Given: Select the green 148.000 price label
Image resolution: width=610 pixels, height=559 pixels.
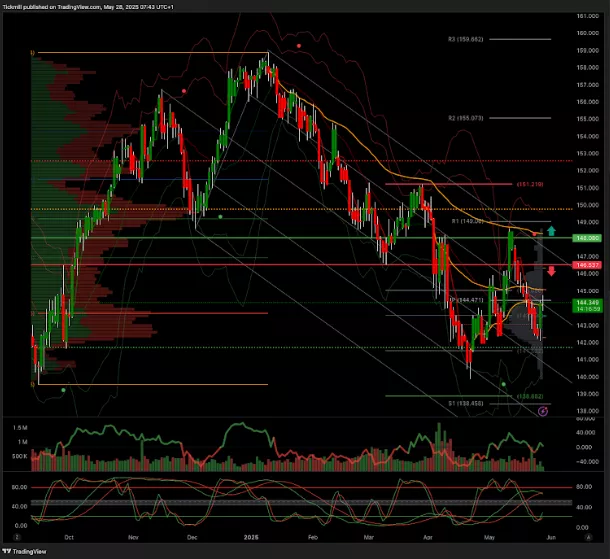Looking at the screenshot, I should click(585, 239).
